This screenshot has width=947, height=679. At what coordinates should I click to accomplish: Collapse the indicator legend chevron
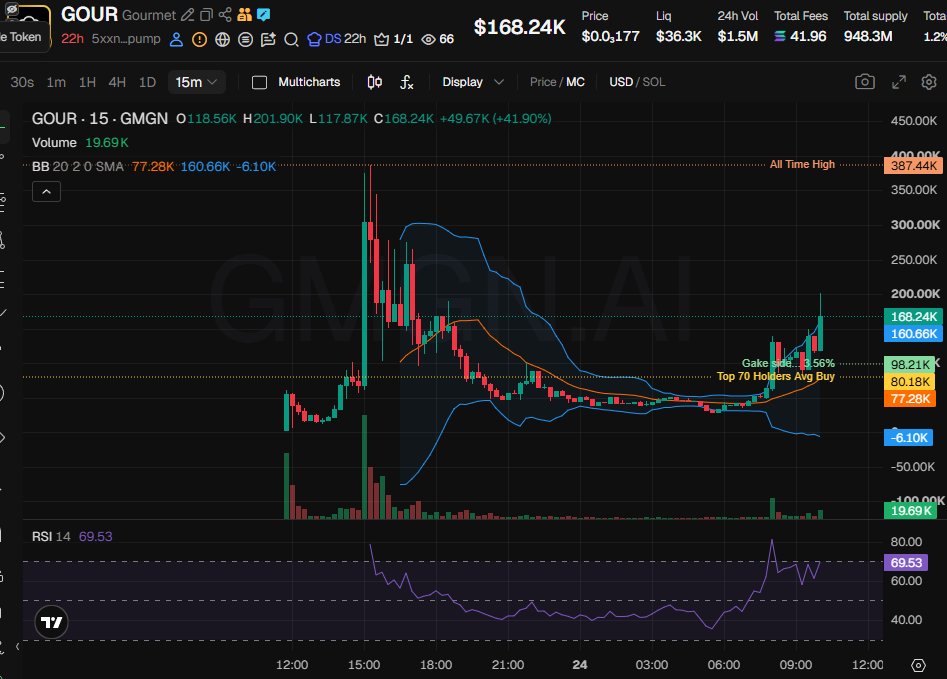[x=47, y=192]
